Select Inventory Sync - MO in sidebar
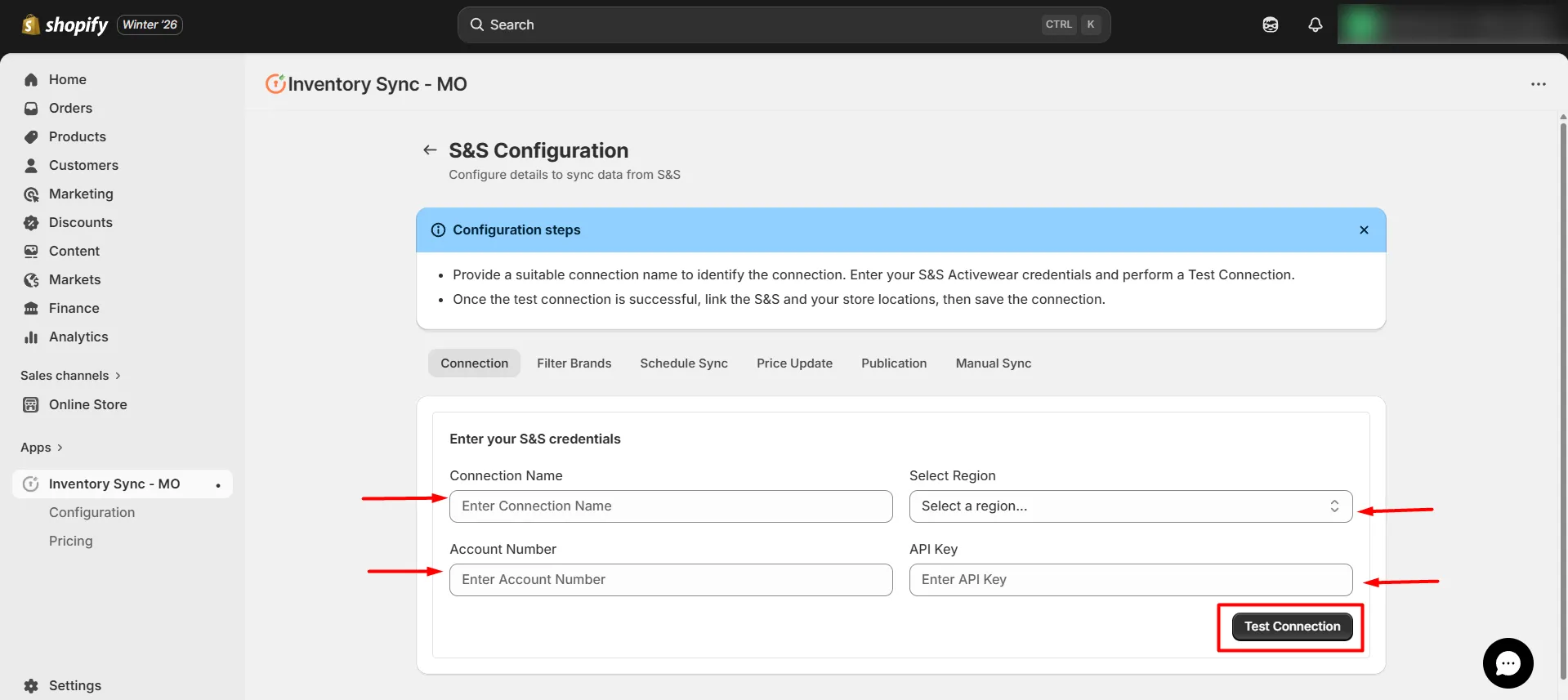The image size is (1568, 700). 123,484
